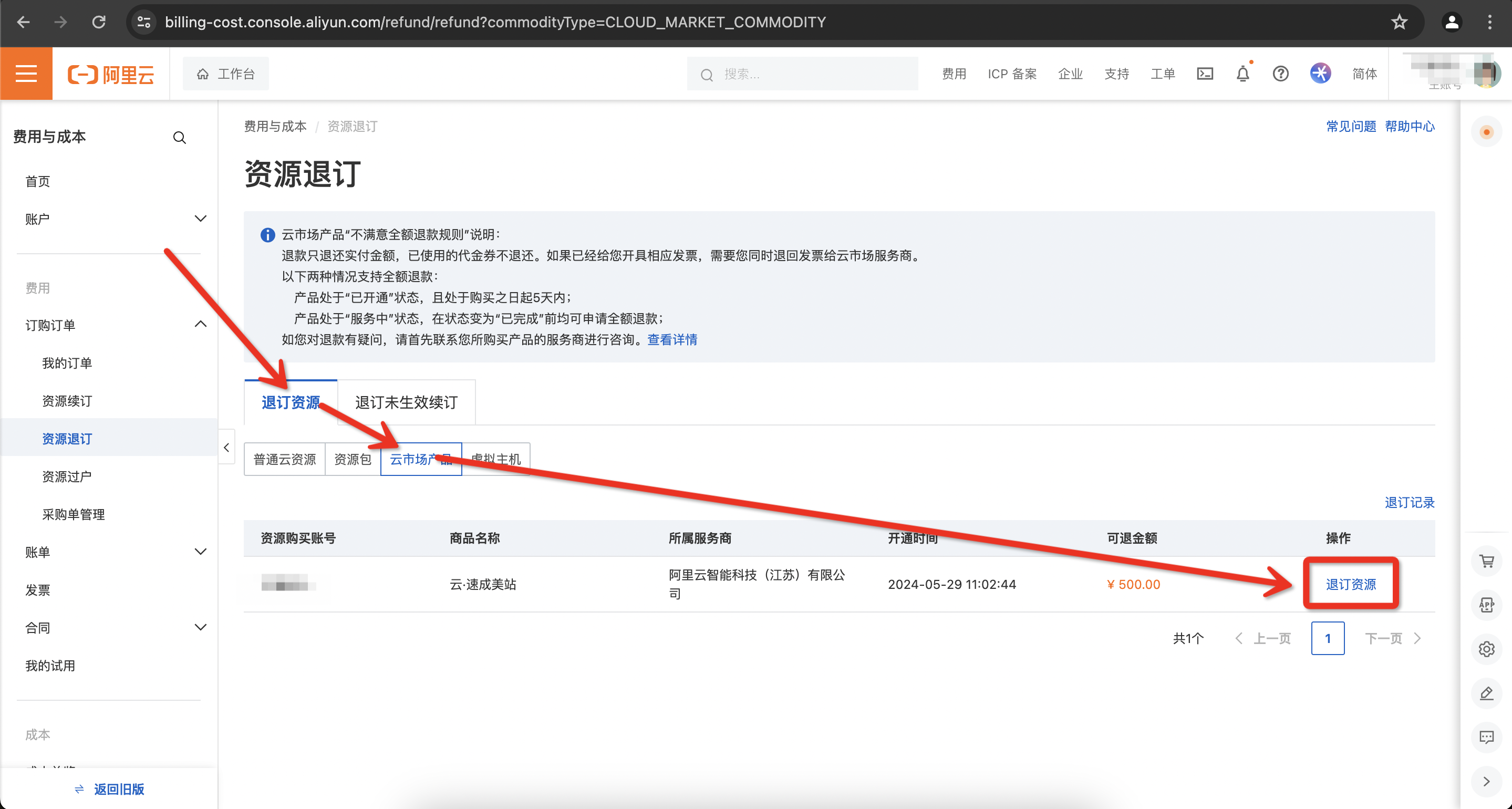This screenshot has height=809, width=1512.
Task: Open 工单 in top navigation
Action: (x=1163, y=74)
